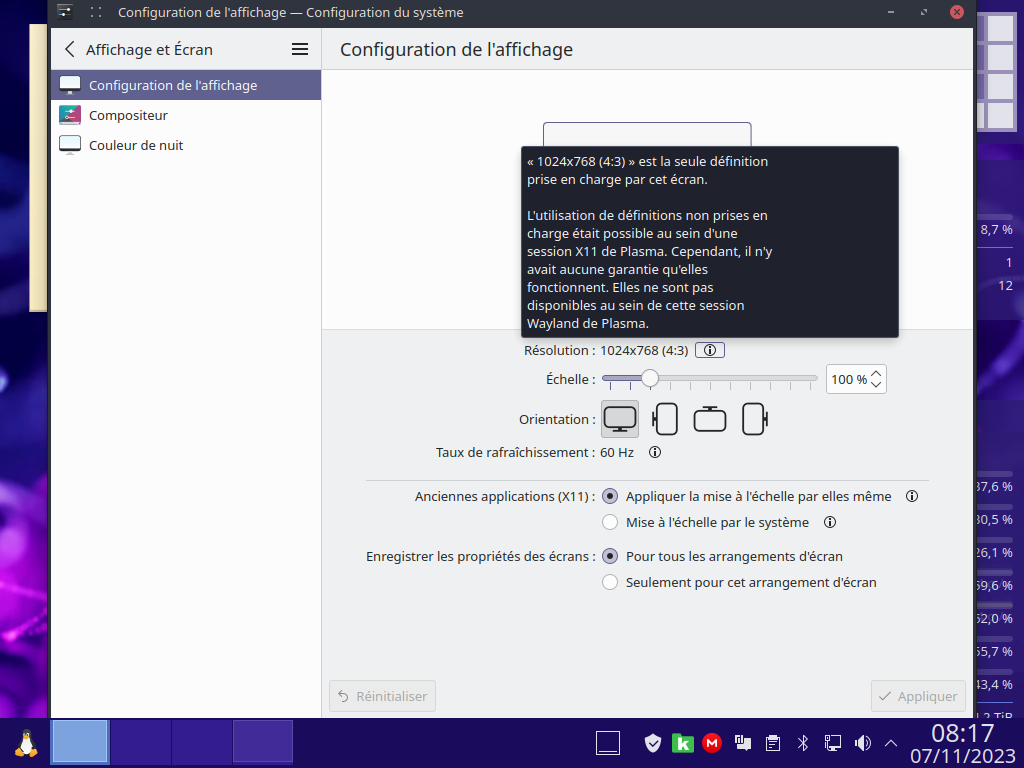Open the network connections tray icon
The image size is (1024, 768).
pyautogui.click(x=833, y=743)
